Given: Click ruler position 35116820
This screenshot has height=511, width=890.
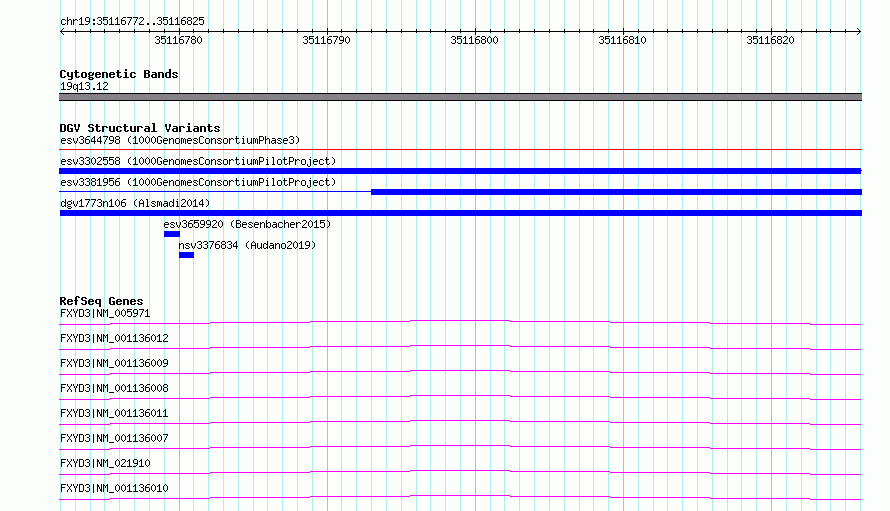Looking at the screenshot, I should coord(770,40).
